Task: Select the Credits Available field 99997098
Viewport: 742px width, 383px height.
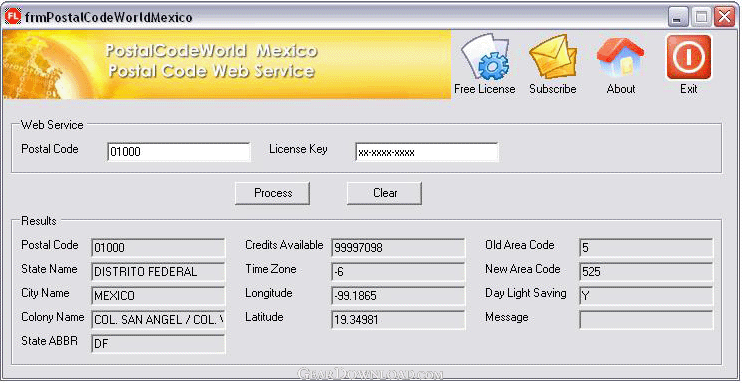Action: tap(398, 248)
